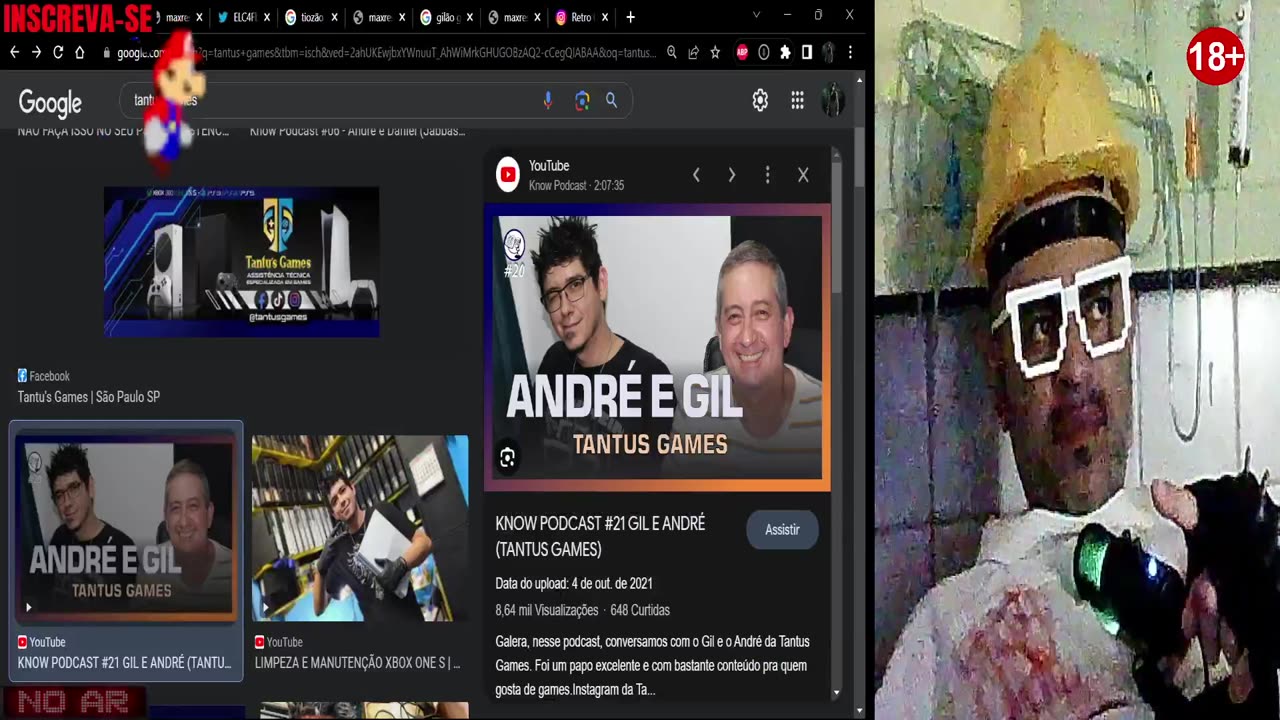Click the Assistir button
This screenshot has height=720, width=1280.
[782, 530]
